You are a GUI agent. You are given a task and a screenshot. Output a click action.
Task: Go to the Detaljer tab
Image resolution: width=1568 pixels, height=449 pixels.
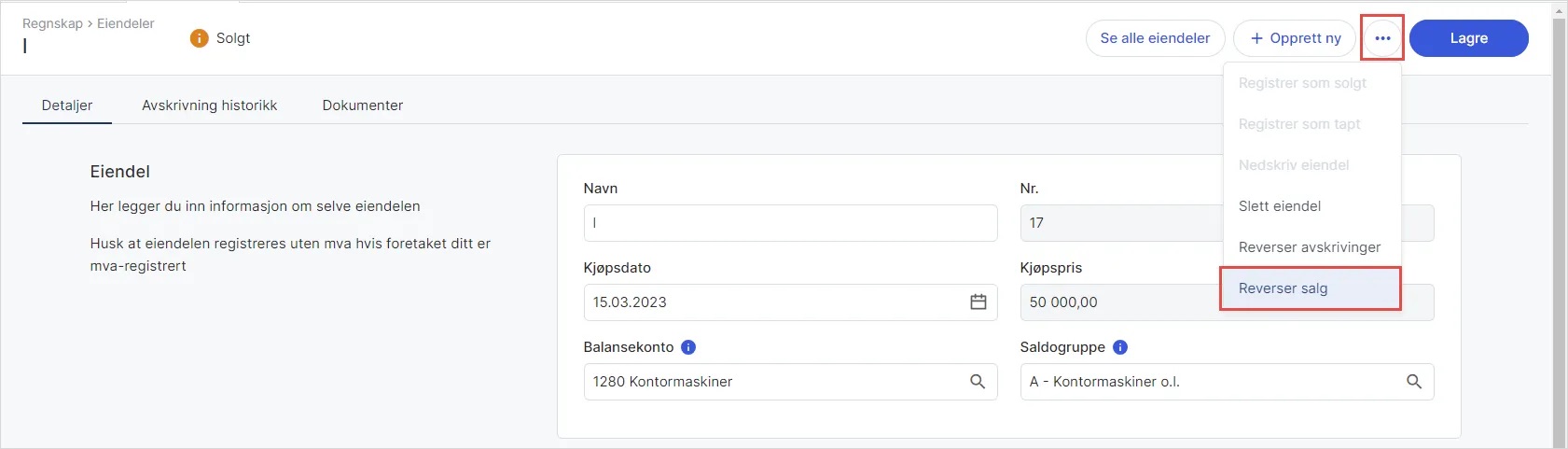(x=67, y=105)
